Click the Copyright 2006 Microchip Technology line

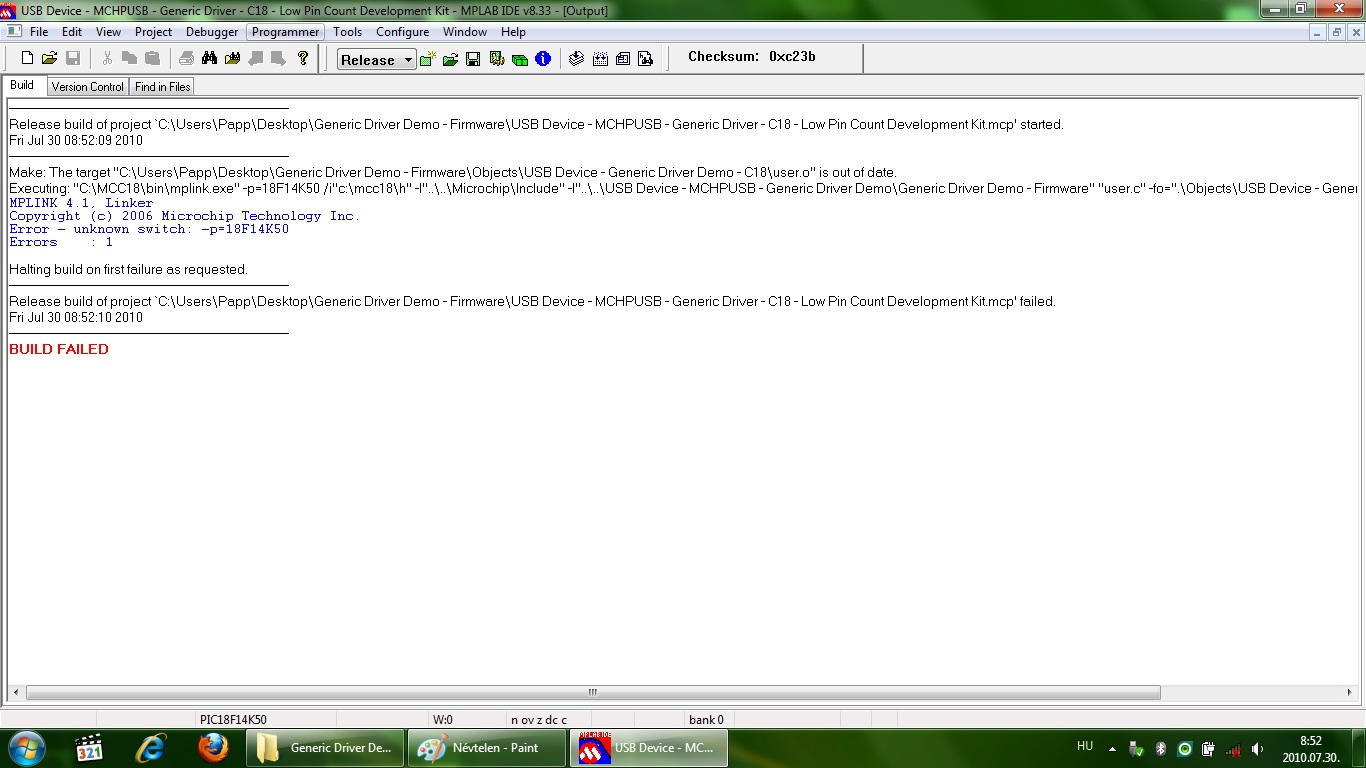184,216
